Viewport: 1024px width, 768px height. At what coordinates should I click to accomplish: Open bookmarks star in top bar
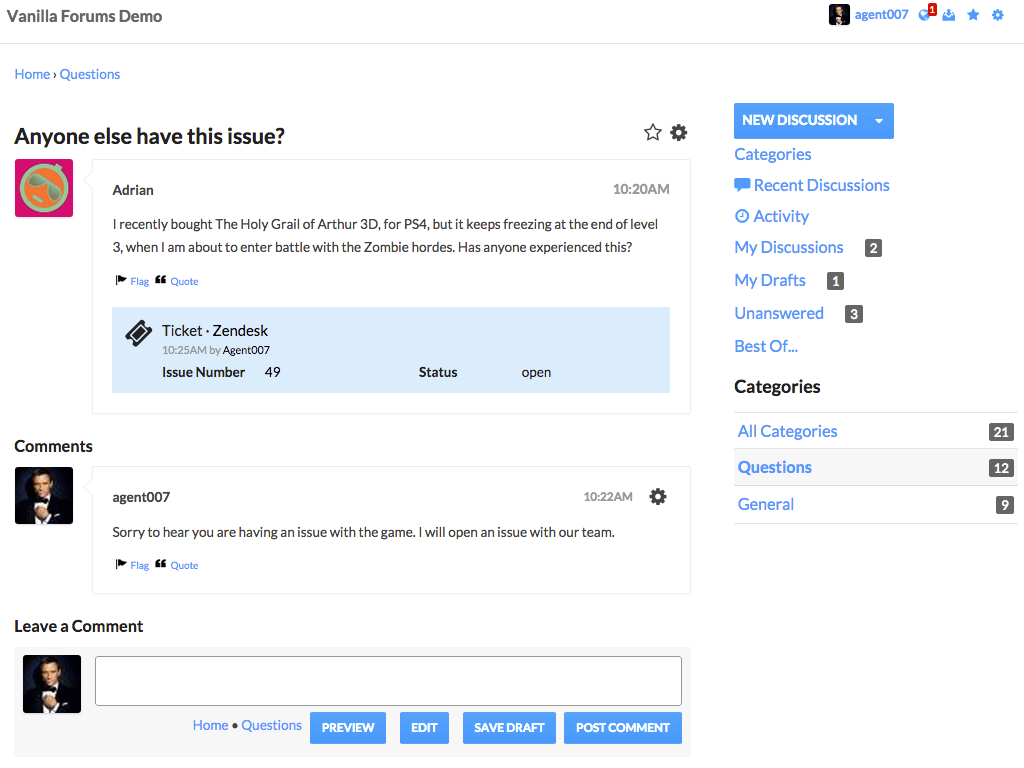973,15
